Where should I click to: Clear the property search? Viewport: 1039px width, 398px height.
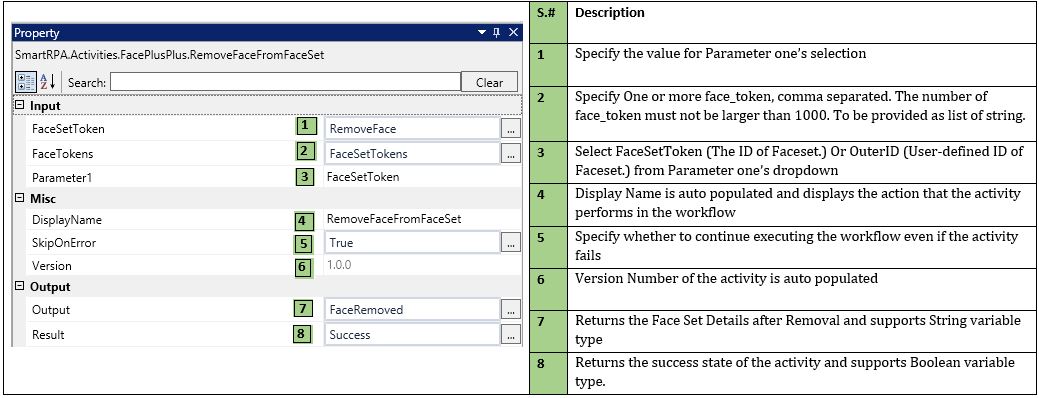(490, 82)
